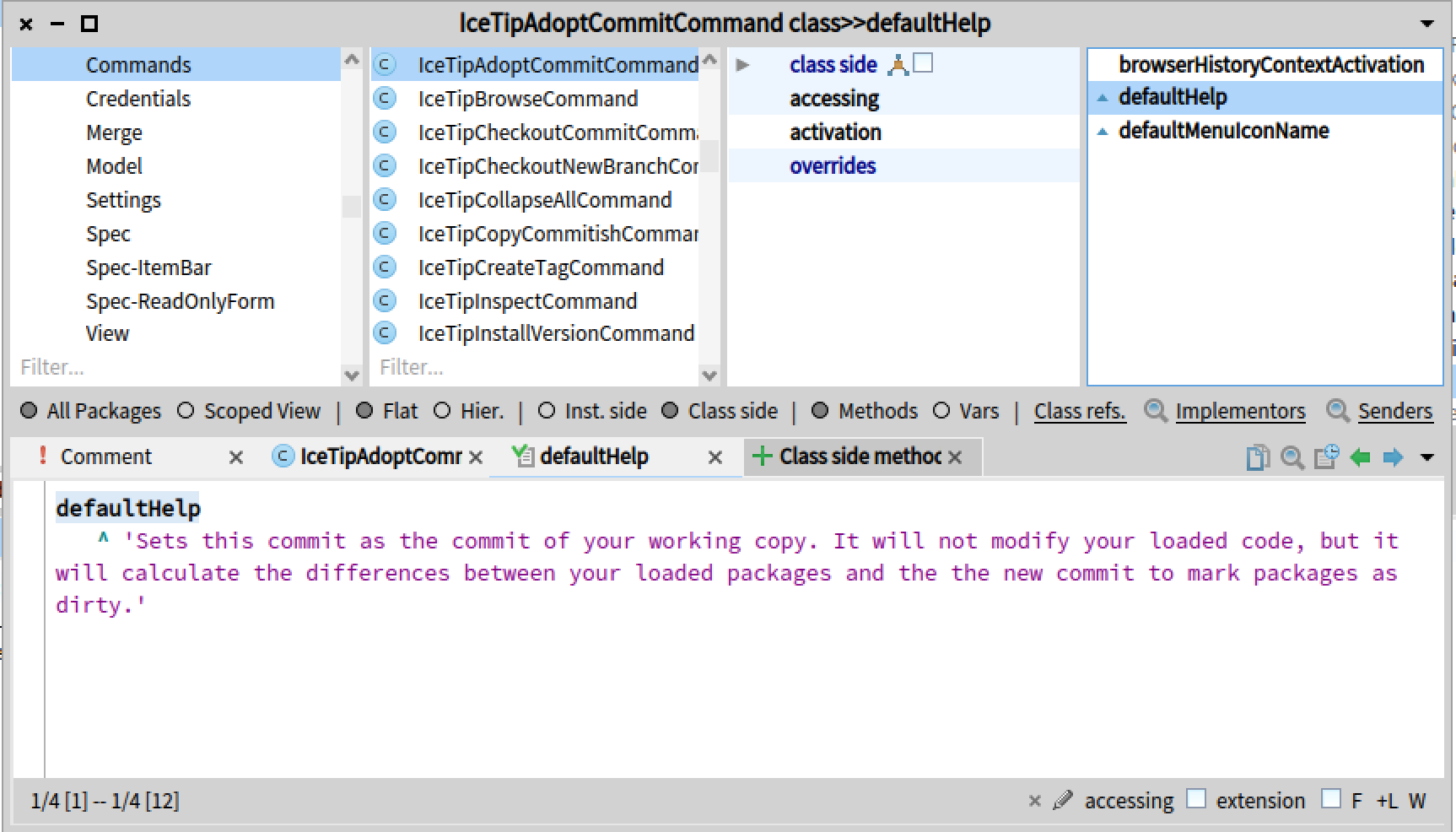
Task: Open the editor toolbar dropdown arrow
Action: (x=1427, y=457)
